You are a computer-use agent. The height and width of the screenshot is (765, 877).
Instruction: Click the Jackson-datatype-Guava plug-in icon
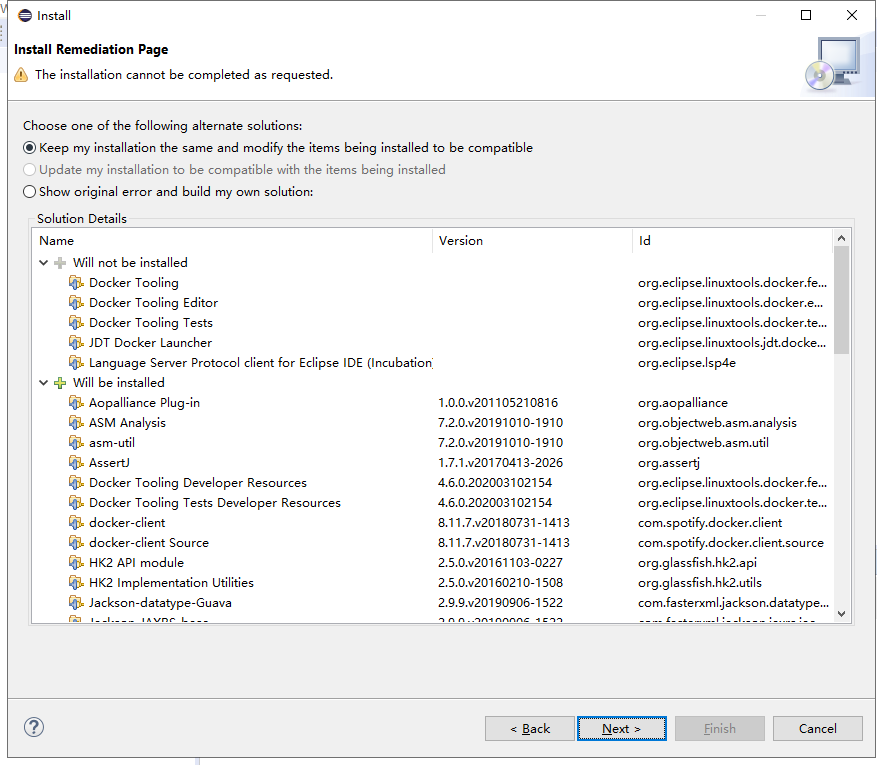(x=76, y=603)
